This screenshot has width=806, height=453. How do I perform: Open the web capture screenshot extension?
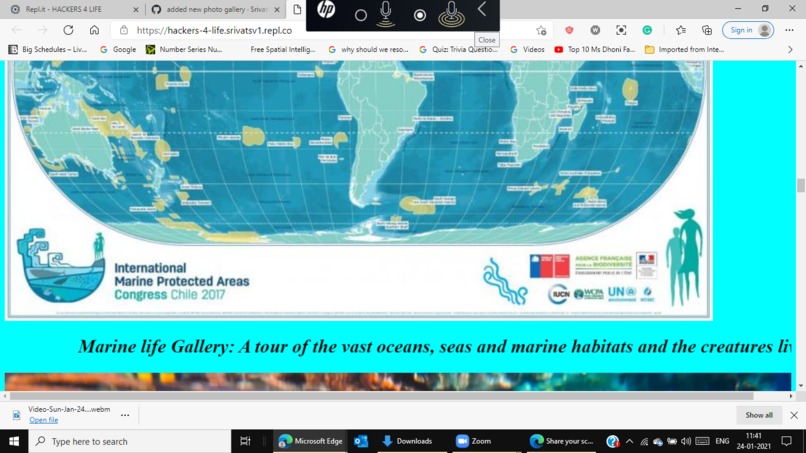click(621, 30)
